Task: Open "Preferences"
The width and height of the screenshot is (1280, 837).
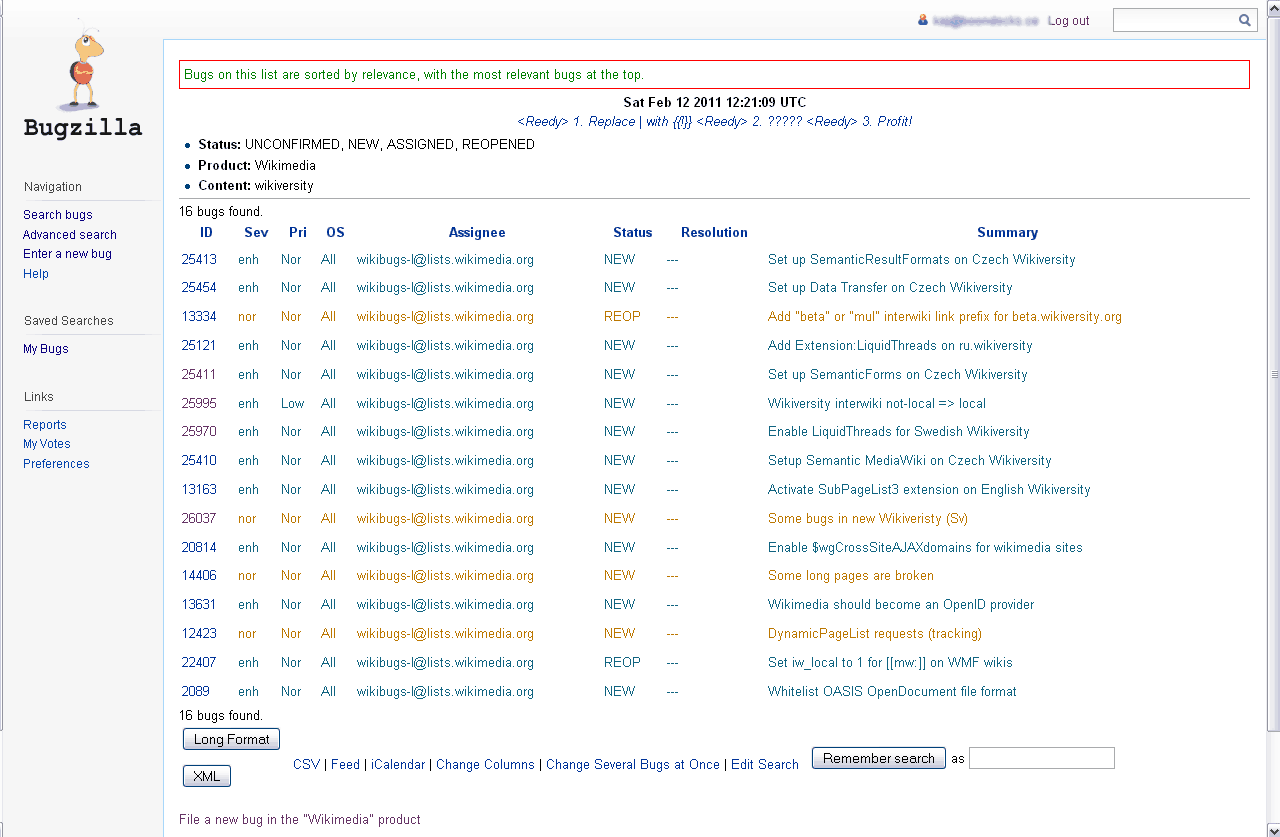Action: pos(56,463)
